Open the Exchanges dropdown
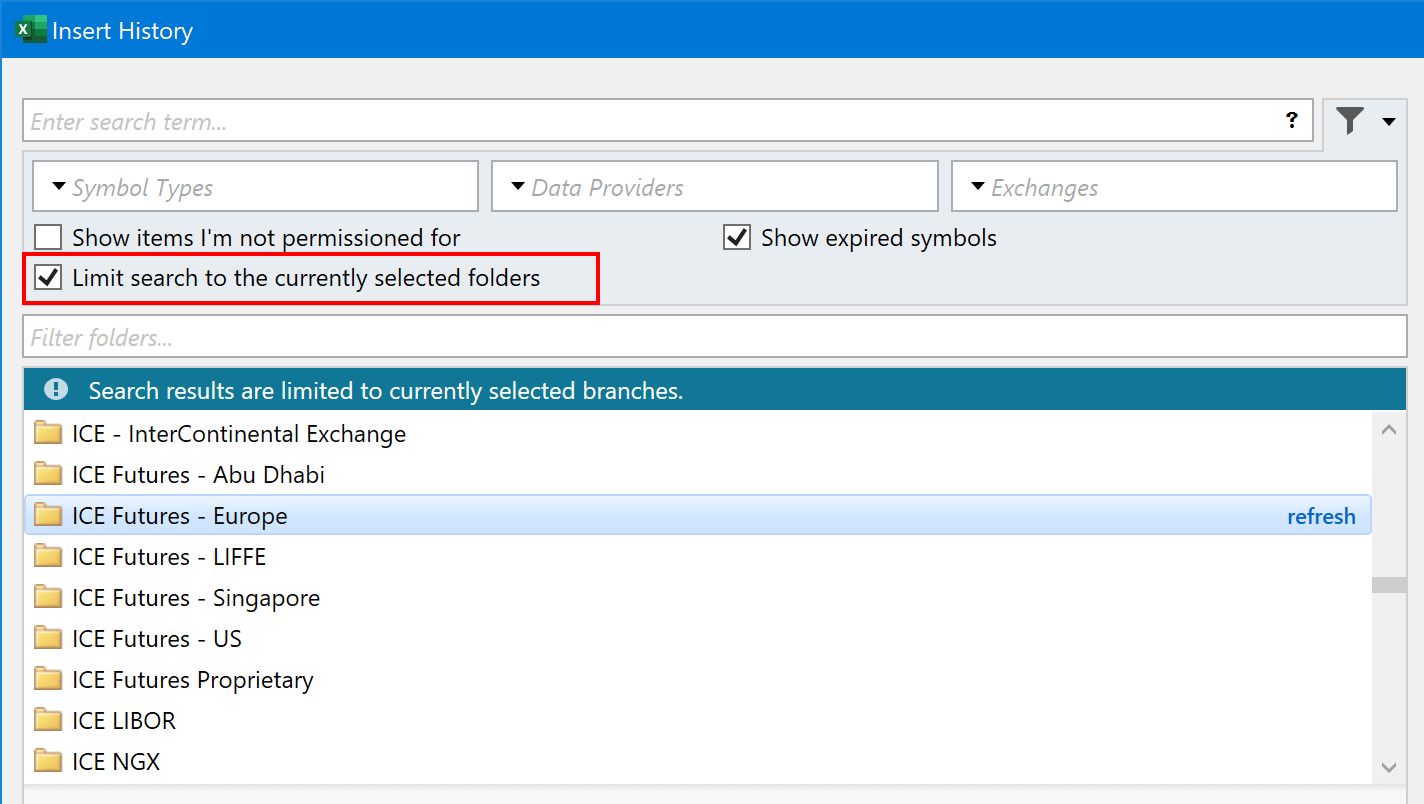This screenshot has height=804, width=1424. tap(1174, 187)
